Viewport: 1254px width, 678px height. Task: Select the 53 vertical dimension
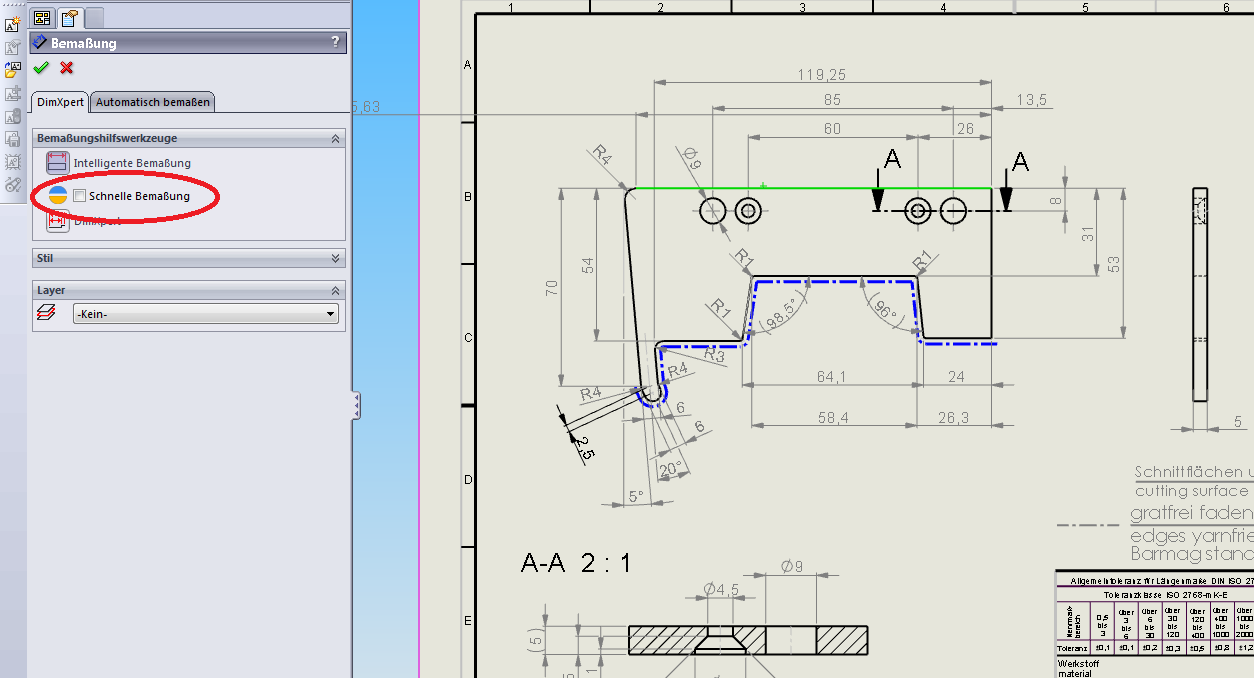click(1115, 264)
